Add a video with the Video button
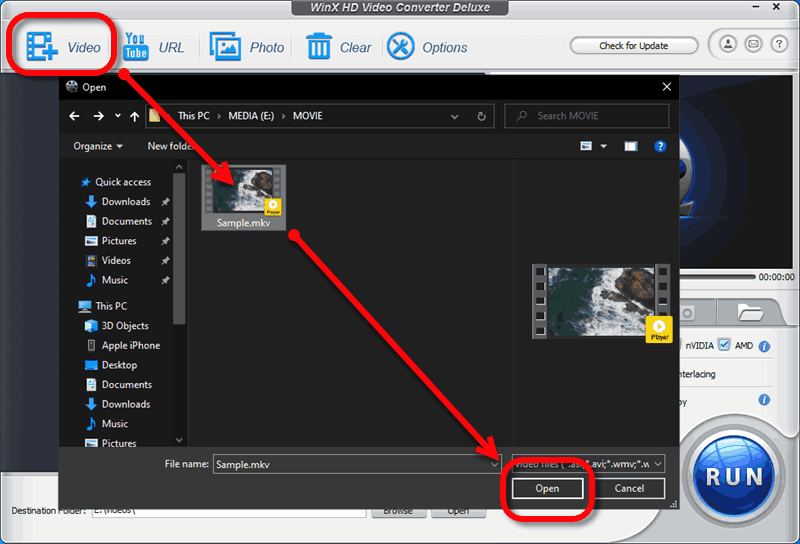 63,47
